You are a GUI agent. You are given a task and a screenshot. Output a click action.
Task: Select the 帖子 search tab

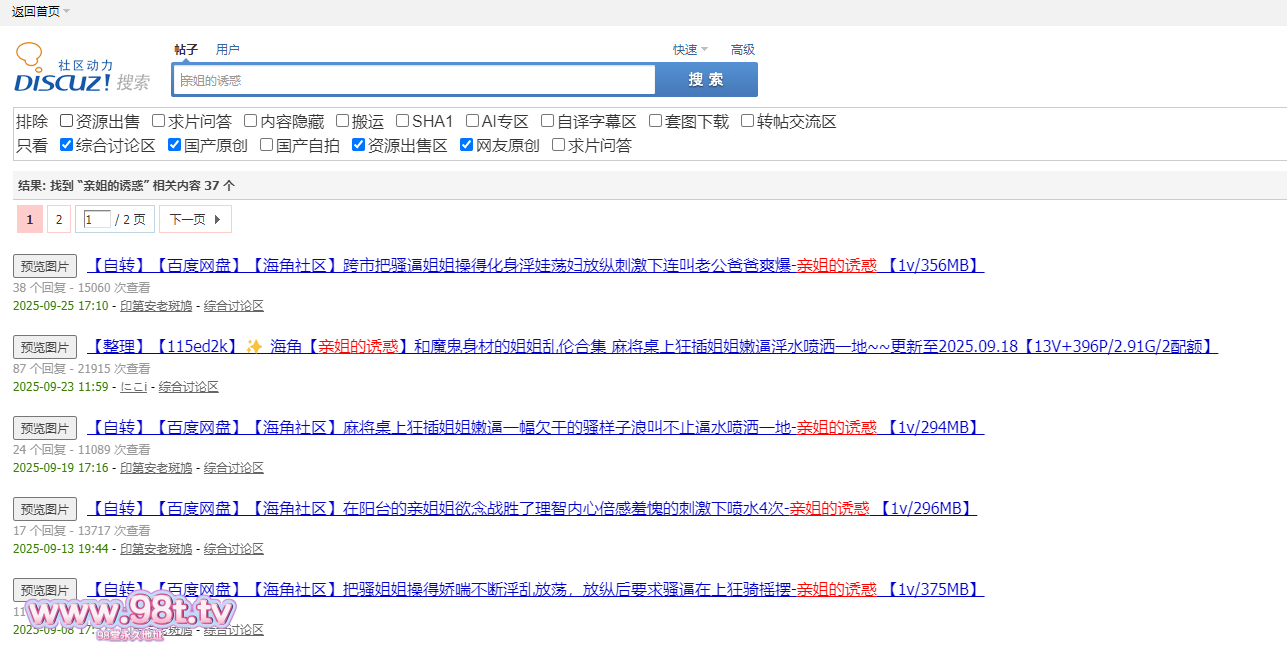coord(186,49)
